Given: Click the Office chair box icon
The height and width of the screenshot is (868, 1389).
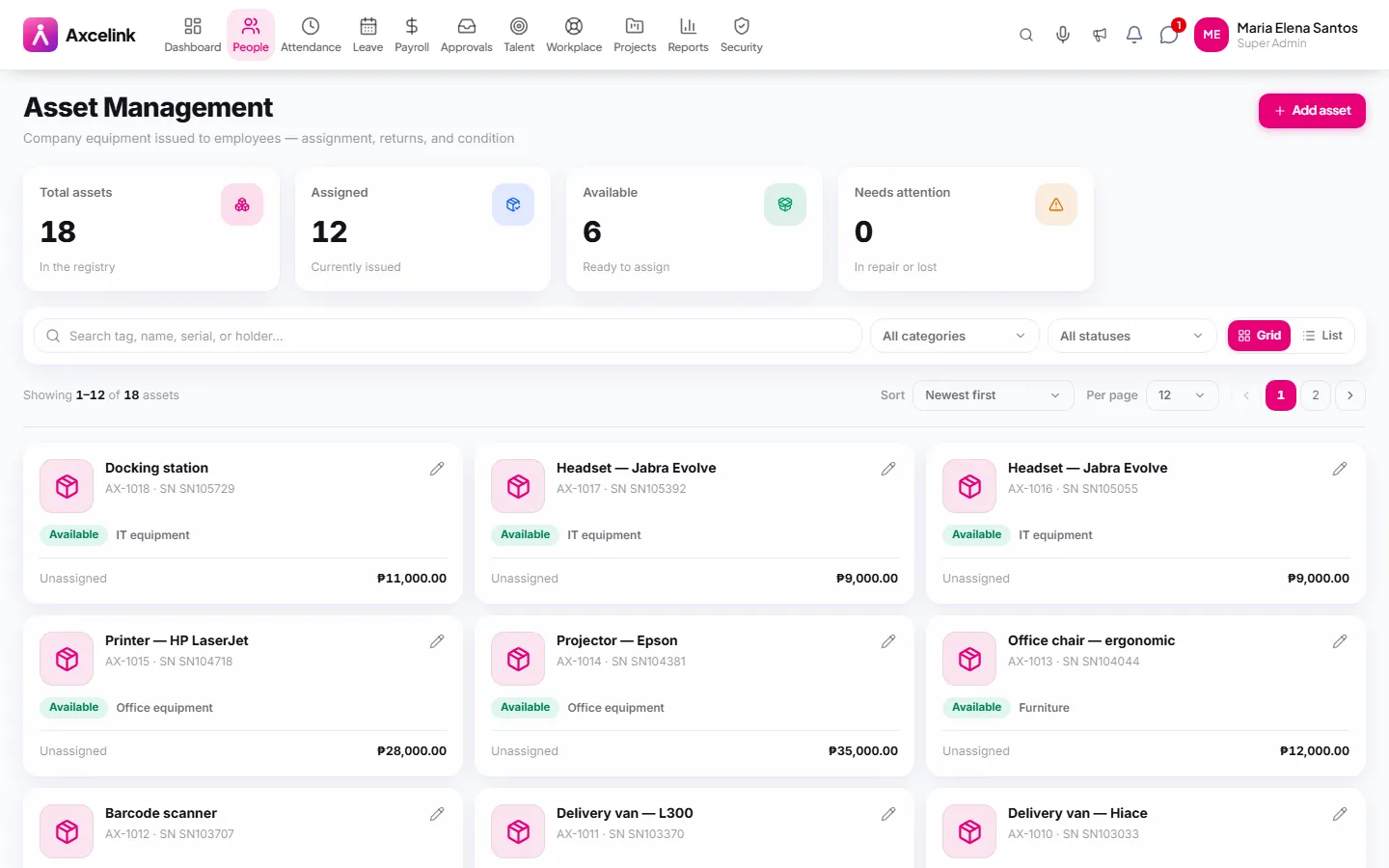Looking at the screenshot, I should tap(969, 659).
